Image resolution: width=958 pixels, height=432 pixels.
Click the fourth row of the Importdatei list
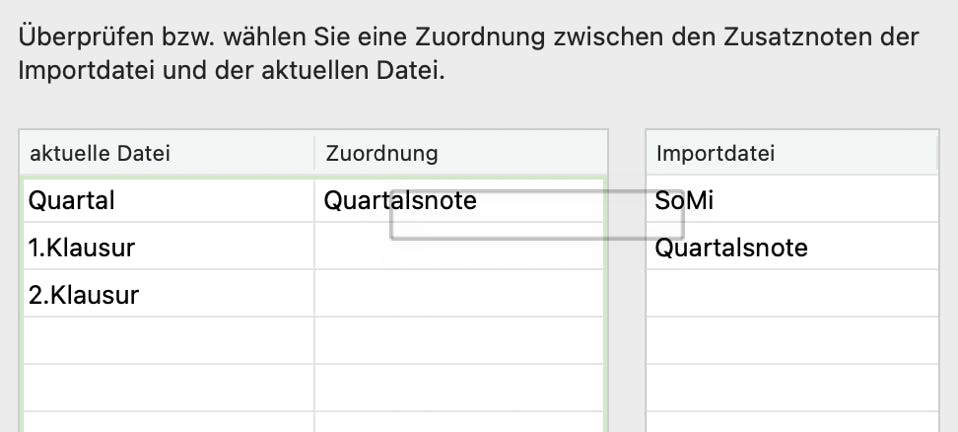click(x=792, y=341)
